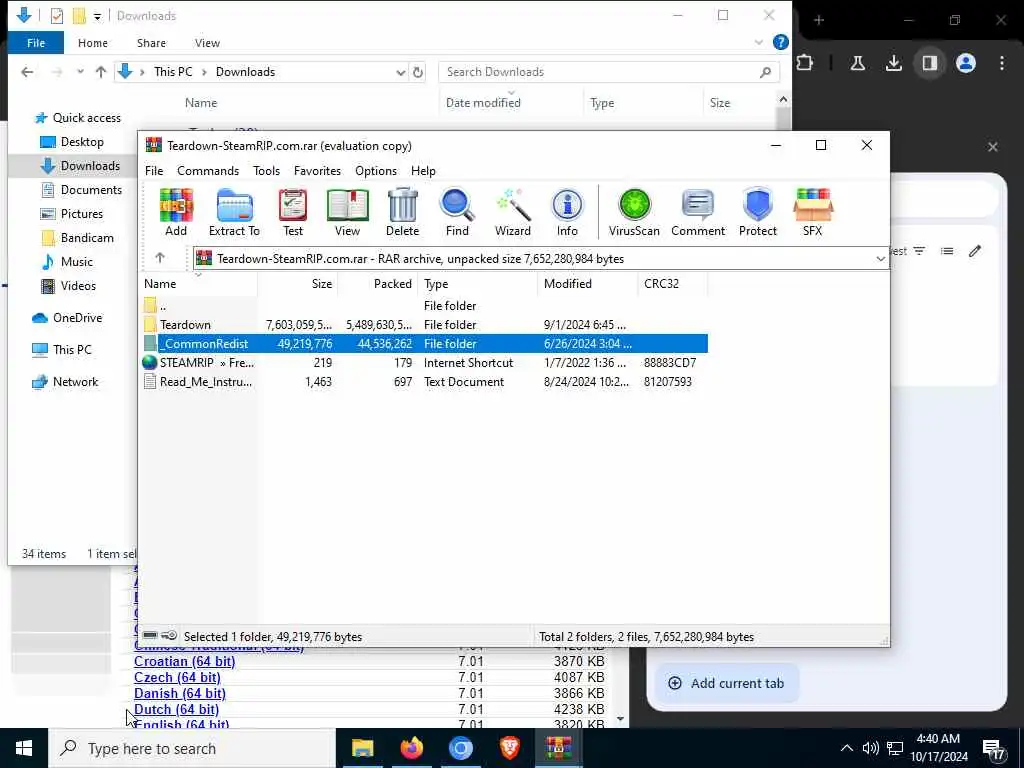The width and height of the screenshot is (1024, 768).
Task: Expand the WinRAR archive path dropdown
Action: coord(880,259)
